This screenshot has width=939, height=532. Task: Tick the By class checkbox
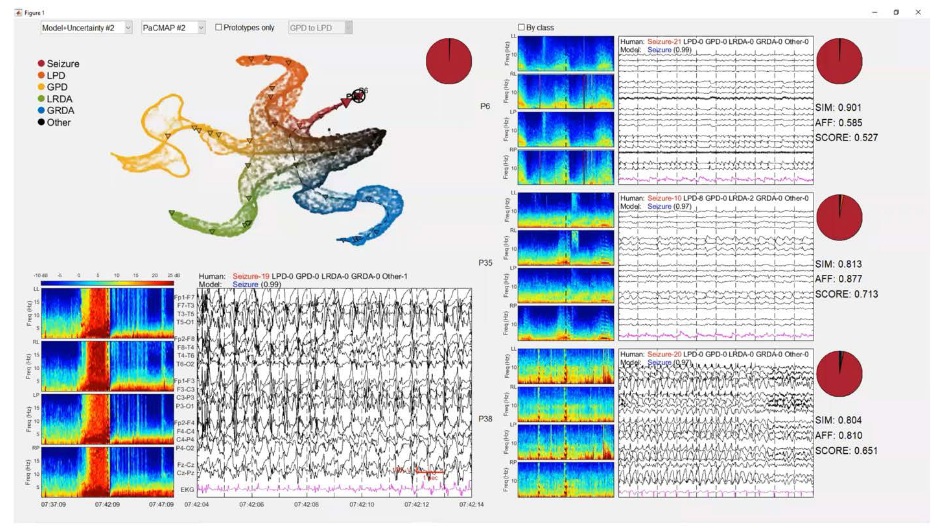(x=521, y=27)
